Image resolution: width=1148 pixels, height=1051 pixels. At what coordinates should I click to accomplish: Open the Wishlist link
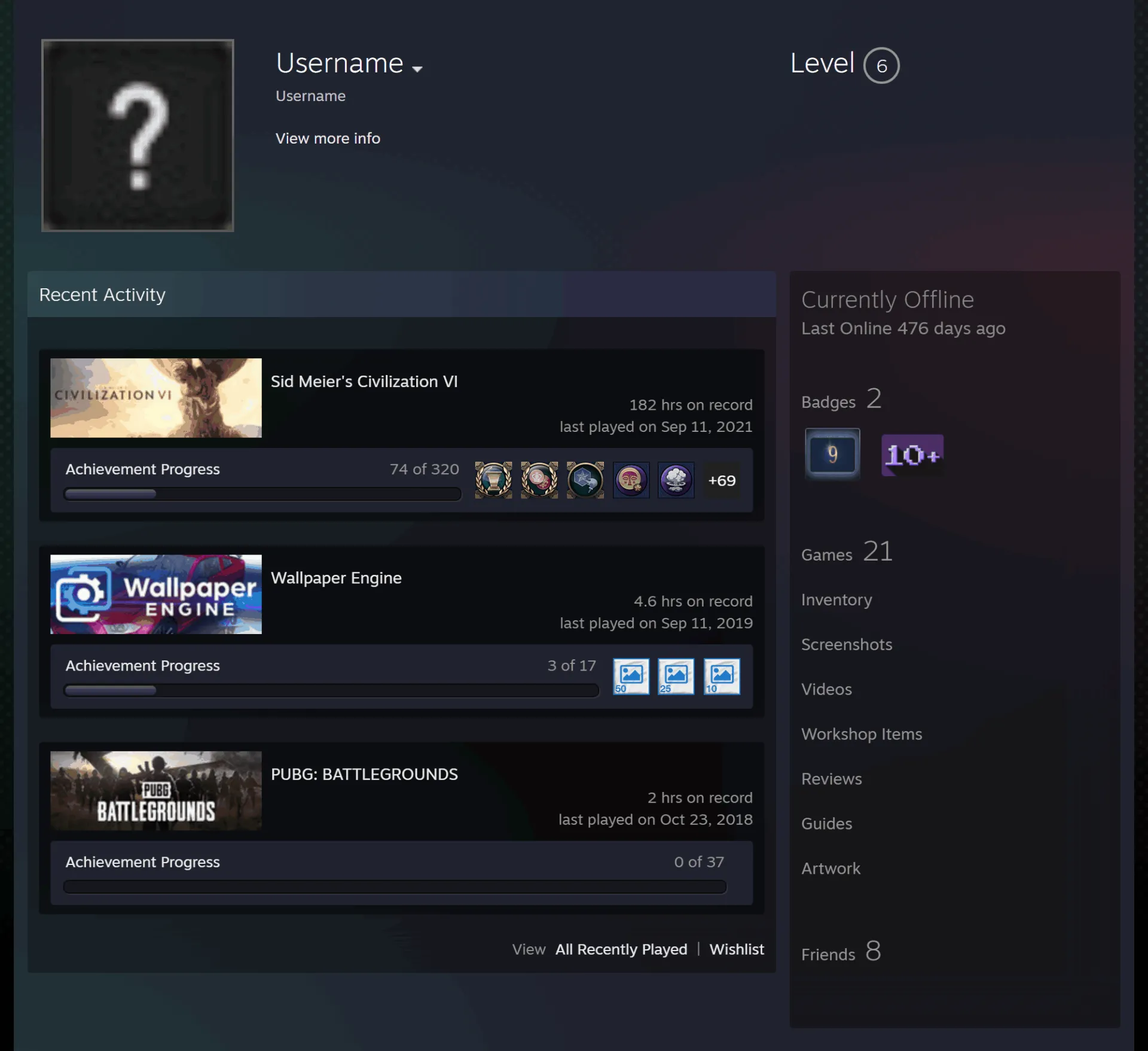(737, 949)
